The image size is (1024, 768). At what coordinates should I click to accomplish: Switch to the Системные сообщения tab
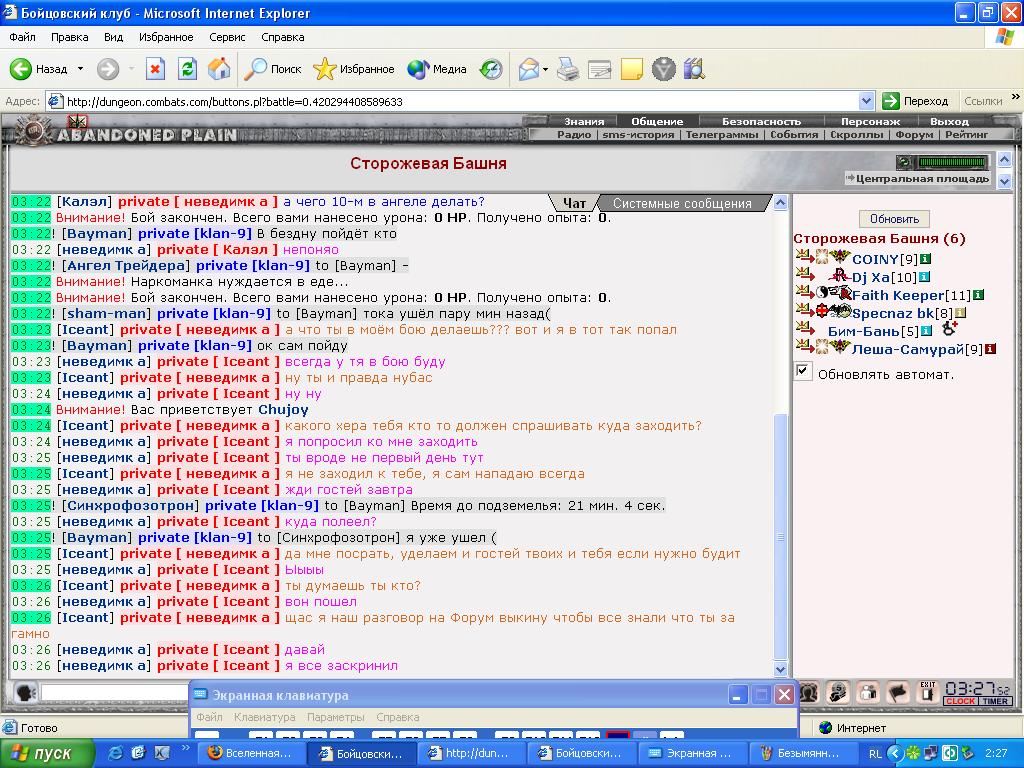pyautogui.click(x=682, y=203)
